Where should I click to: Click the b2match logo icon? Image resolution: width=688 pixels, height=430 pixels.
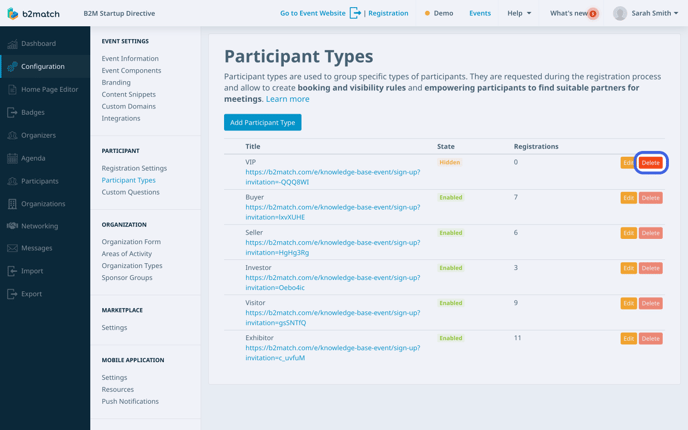point(13,14)
